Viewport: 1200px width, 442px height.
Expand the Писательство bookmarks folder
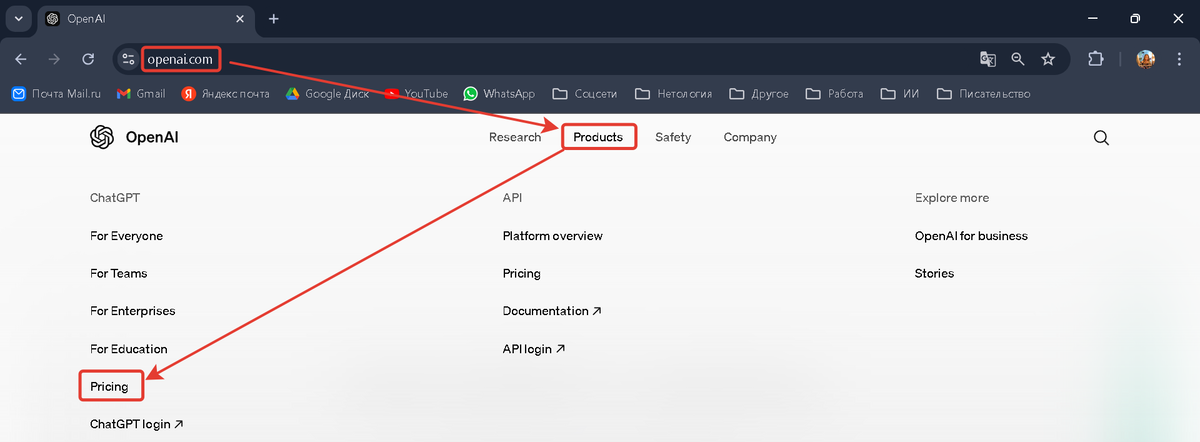[x=983, y=94]
